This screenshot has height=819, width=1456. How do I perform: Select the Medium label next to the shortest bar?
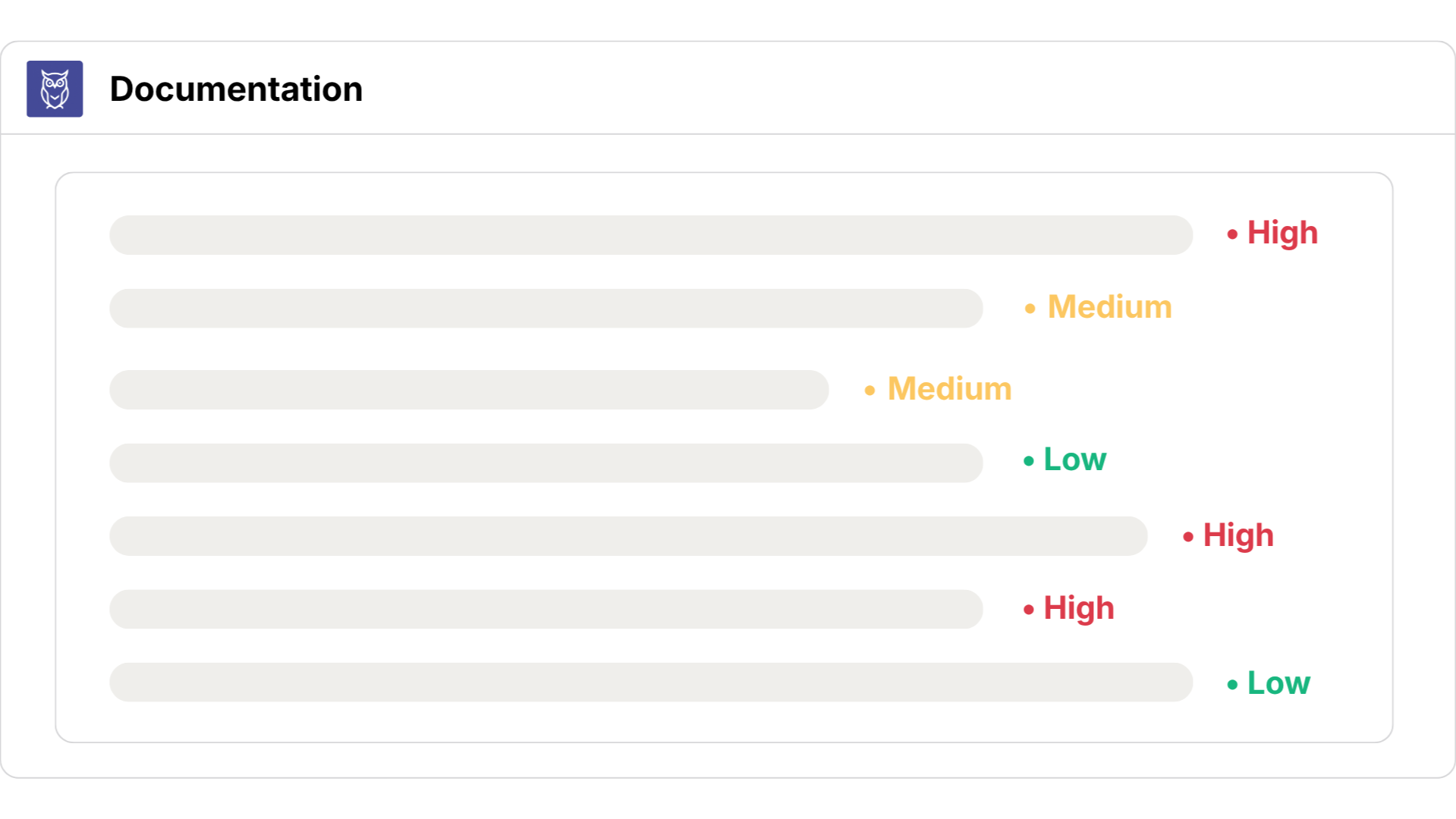pyautogui.click(x=949, y=389)
